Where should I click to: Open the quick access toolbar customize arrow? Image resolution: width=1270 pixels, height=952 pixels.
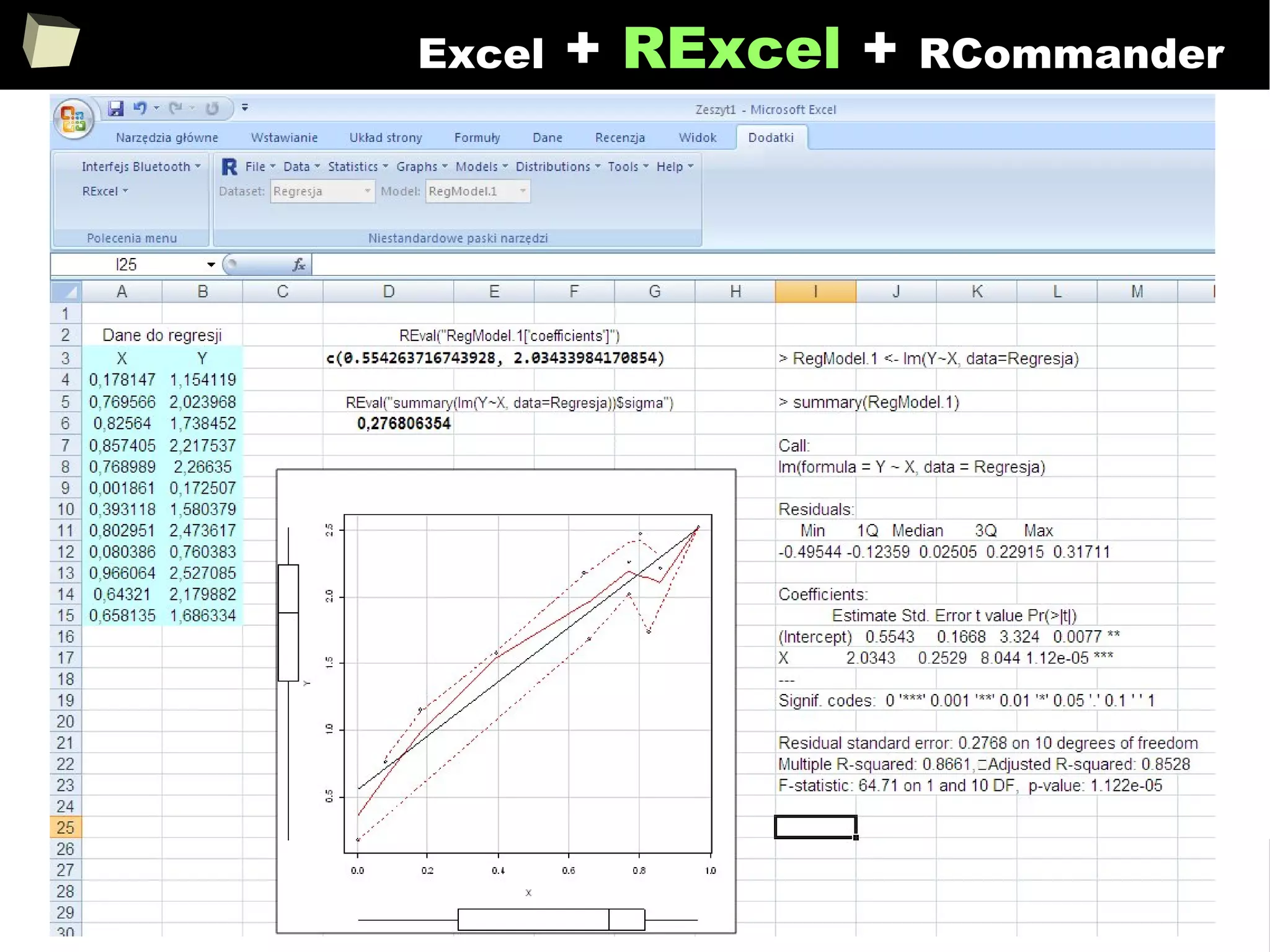click(245, 109)
